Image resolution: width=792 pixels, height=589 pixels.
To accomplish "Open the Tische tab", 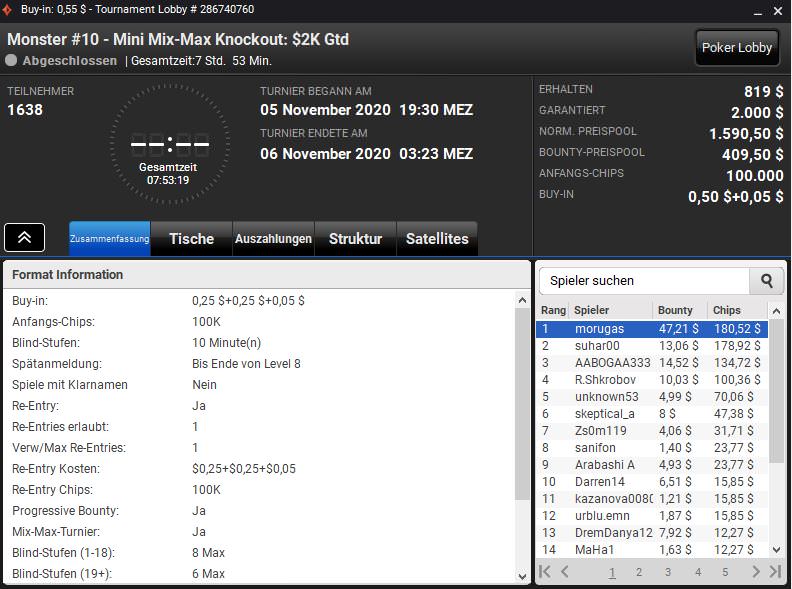I will tap(191, 239).
